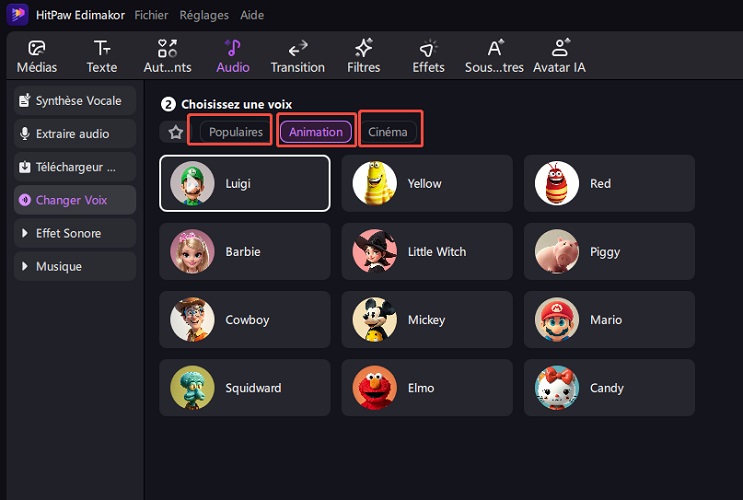The image size is (743, 500).
Task: Open the Réglages menu
Action: click(x=204, y=15)
